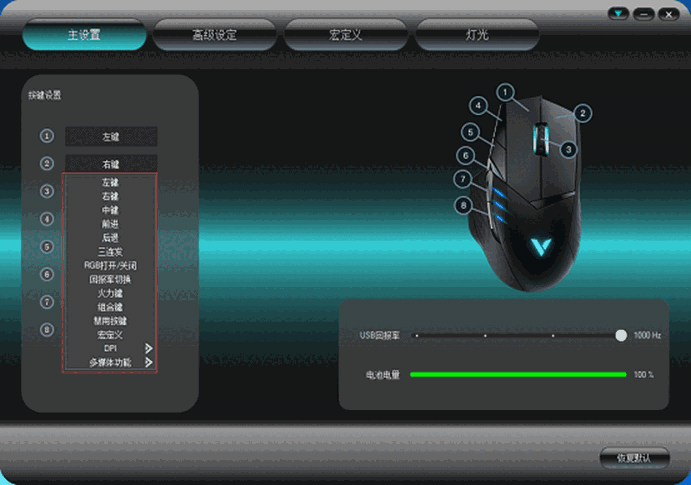Select number 7 circle in key settings list
This screenshot has height=485, width=691.
click(x=47, y=302)
